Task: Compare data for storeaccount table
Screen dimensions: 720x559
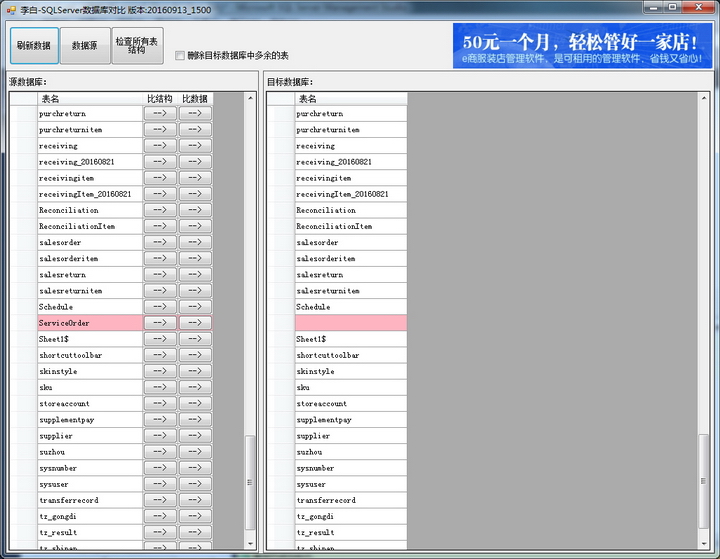Action: [x=195, y=403]
